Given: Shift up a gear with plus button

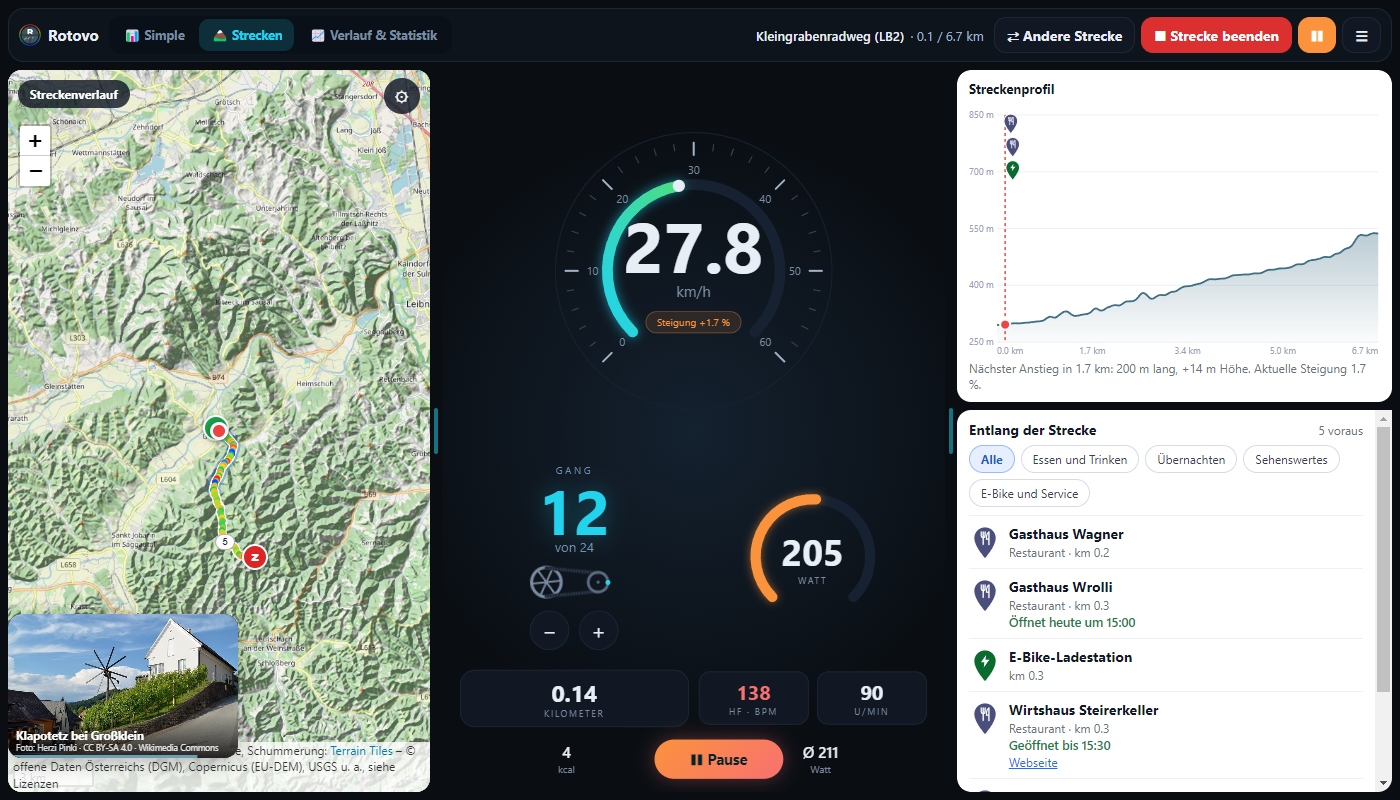Looking at the screenshot, I should point(598,631).
